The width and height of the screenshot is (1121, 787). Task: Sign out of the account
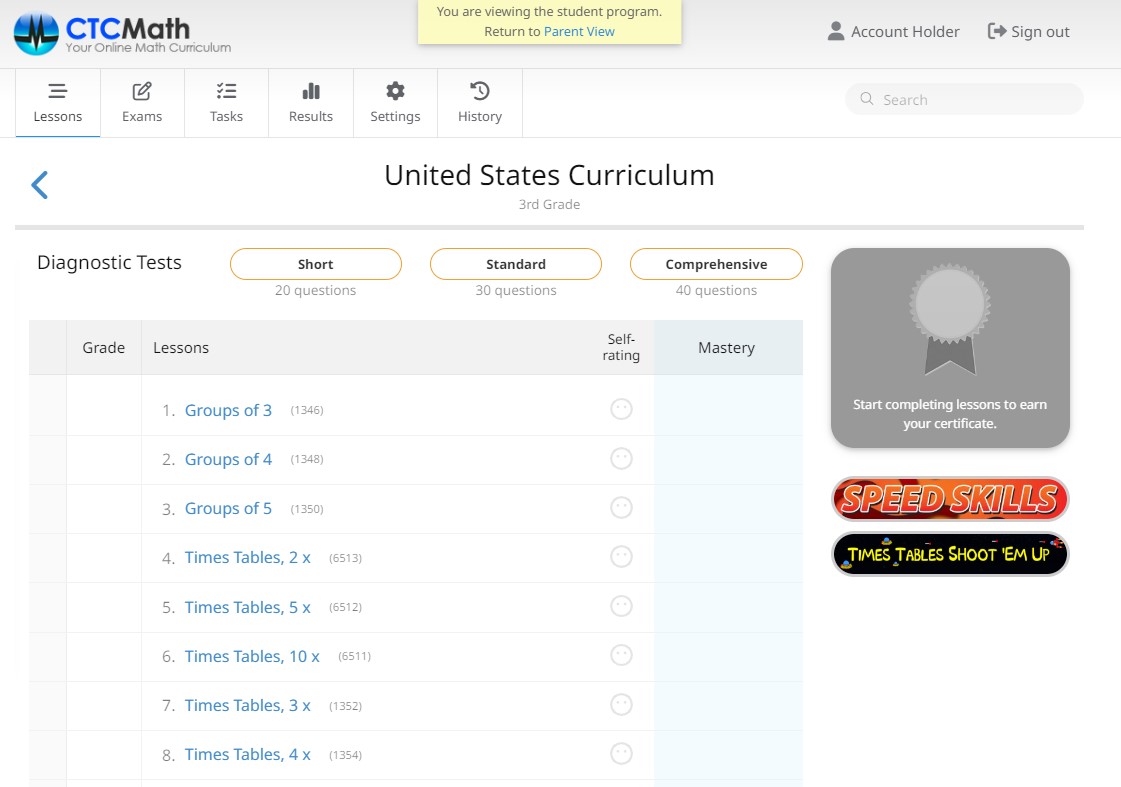click(1028, 32)
